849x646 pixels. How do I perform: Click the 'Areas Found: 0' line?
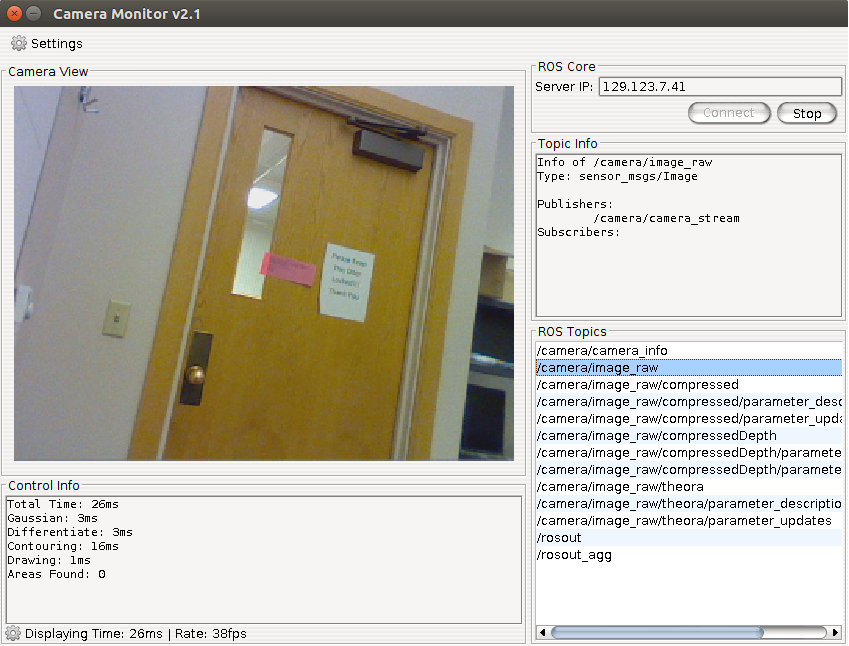tap(56, 575)
